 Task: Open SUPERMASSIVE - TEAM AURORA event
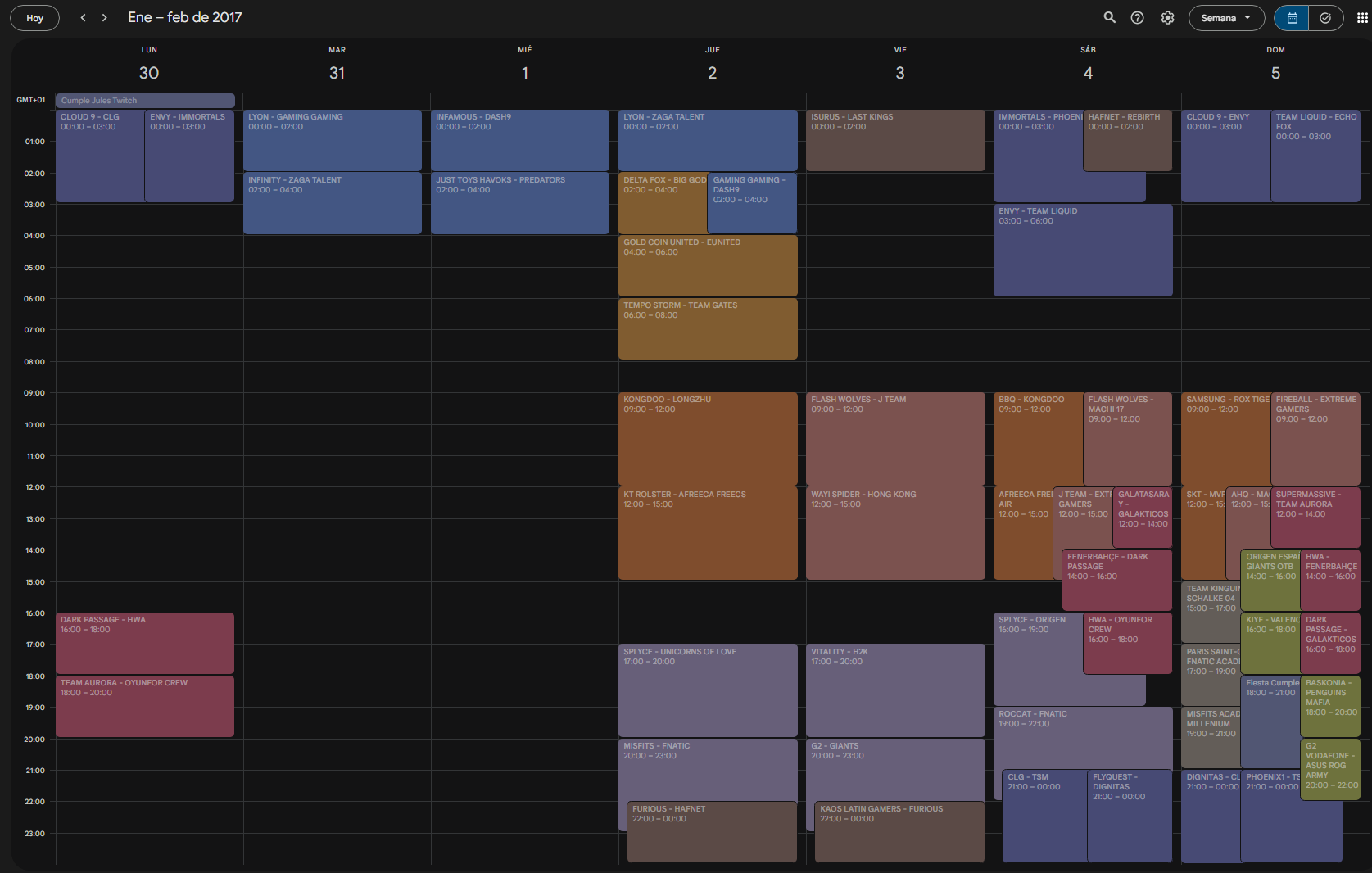tap(1315, 518)
